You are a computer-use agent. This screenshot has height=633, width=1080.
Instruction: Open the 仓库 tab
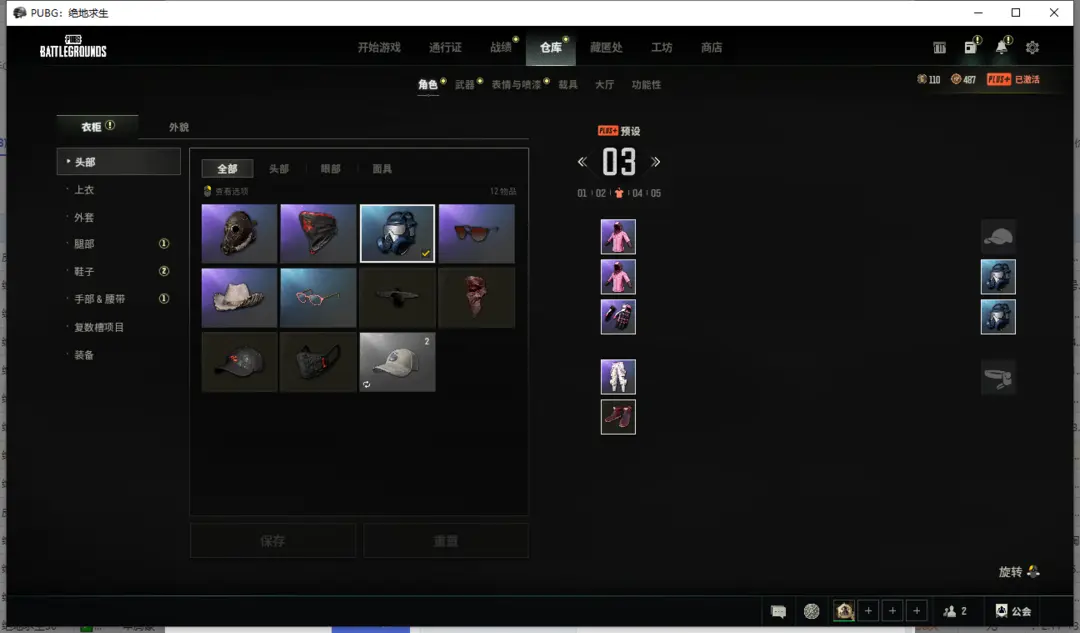pos(550,48)
